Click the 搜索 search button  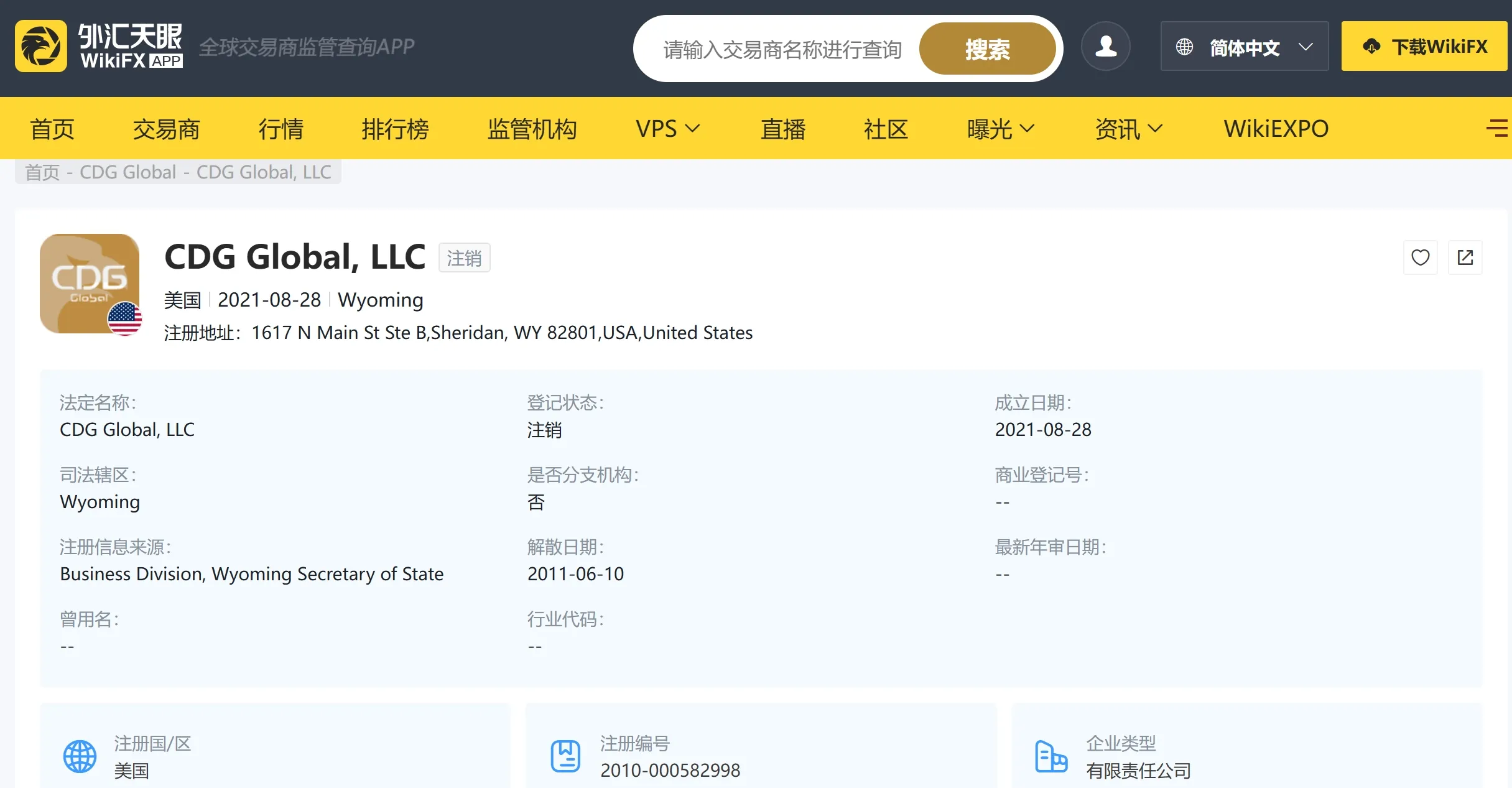[988, 49]
